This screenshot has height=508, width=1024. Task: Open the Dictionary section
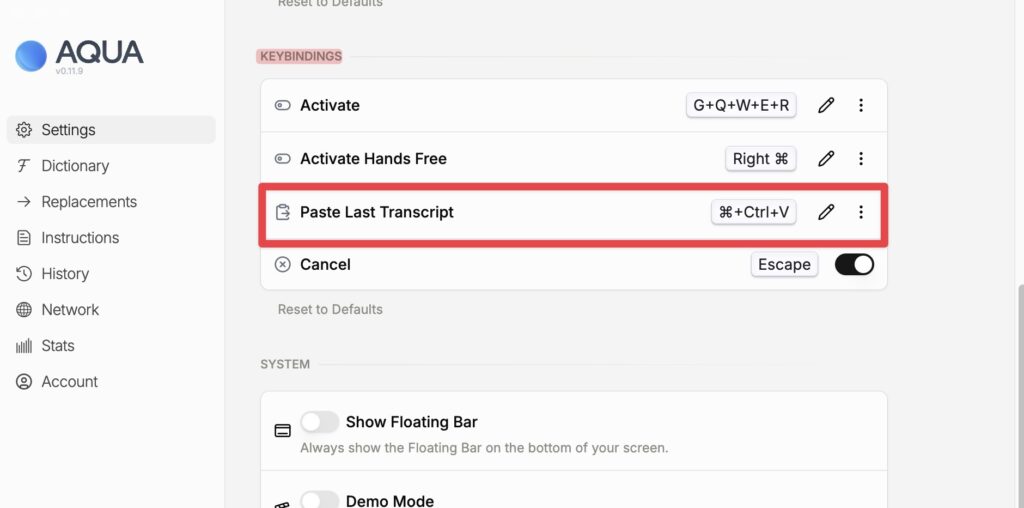pos(75,166)
